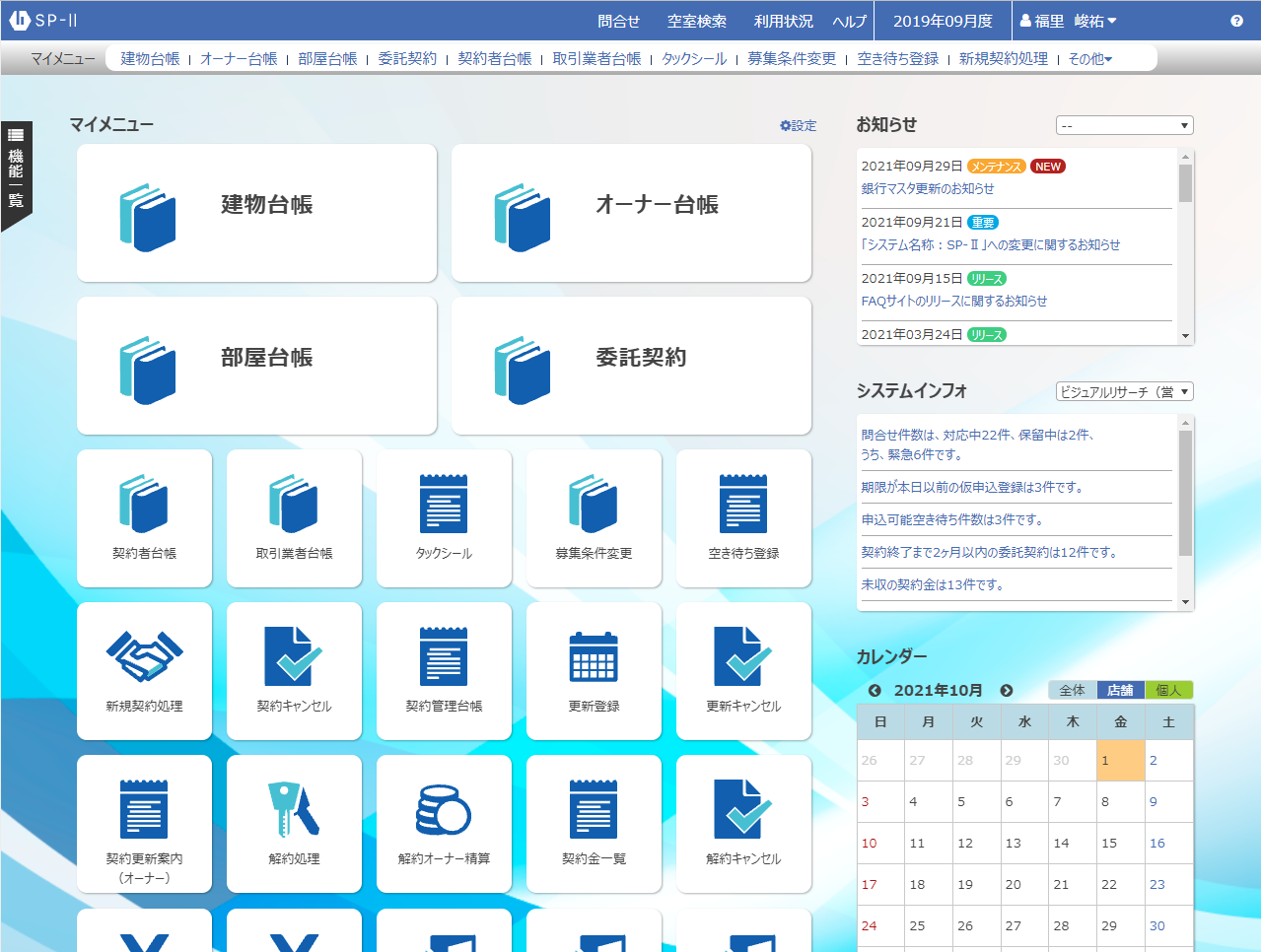This screenshot has width=1261, height=952.
Task: Expand the その他 menu in navigation bar
Action: 1090,59
